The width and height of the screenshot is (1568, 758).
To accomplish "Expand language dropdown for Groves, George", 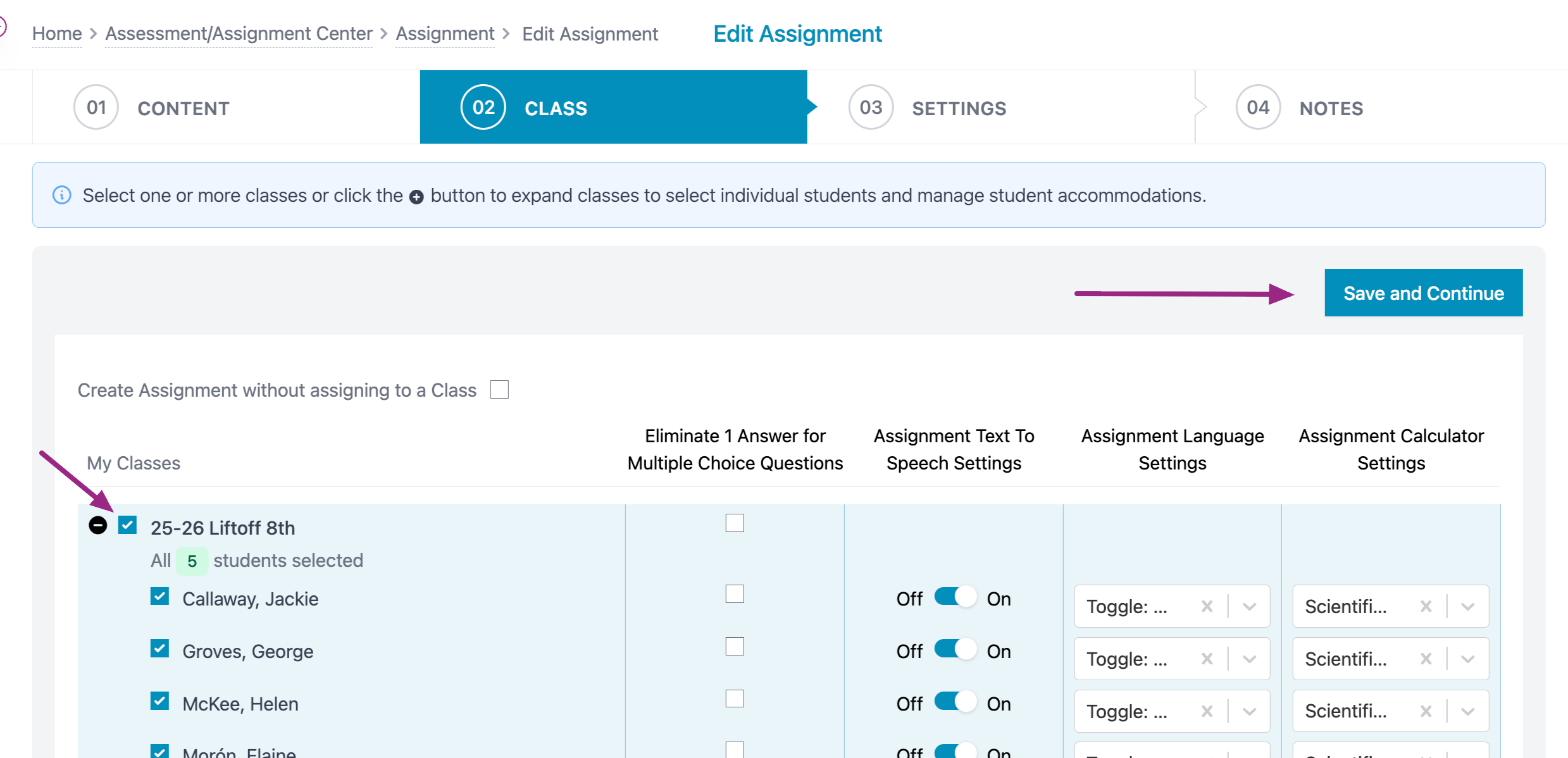I will (x=1249, y=659).
